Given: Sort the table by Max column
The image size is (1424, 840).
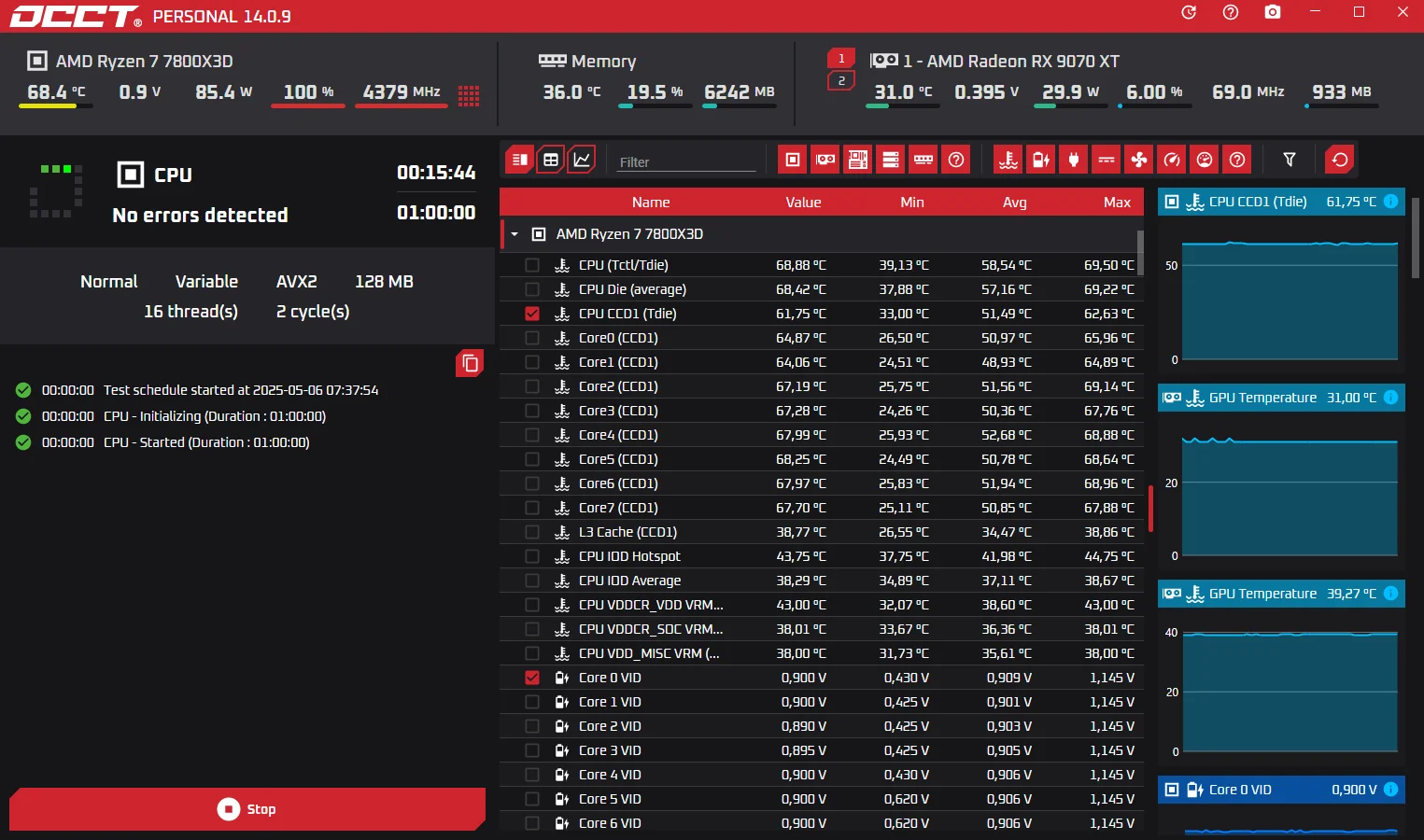Looking at the screenshot, I should tap(1117, 203).
